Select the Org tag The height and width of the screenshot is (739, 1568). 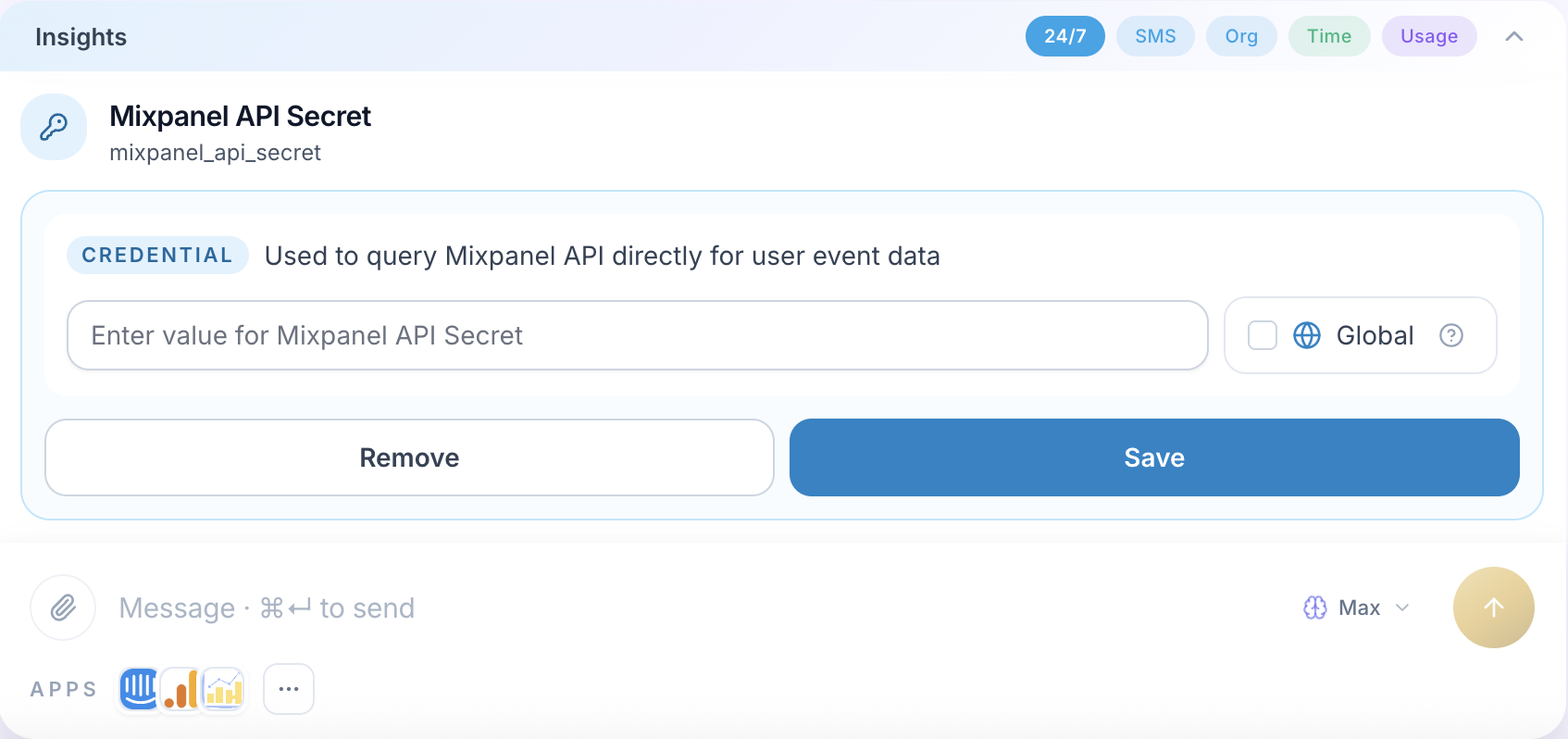click(x=1240, y=36)
